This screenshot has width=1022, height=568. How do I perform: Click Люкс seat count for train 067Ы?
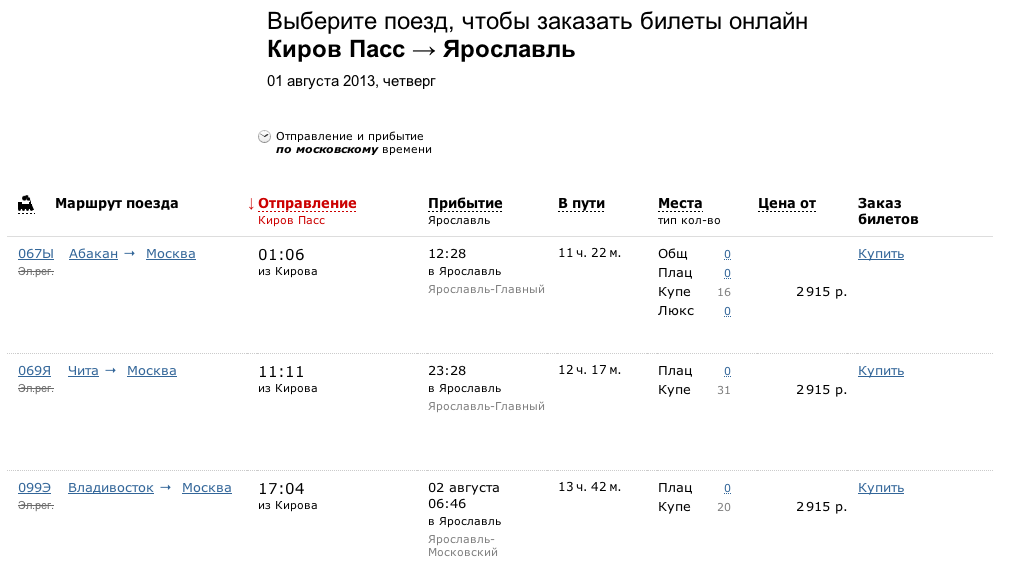tap(727, 312)
